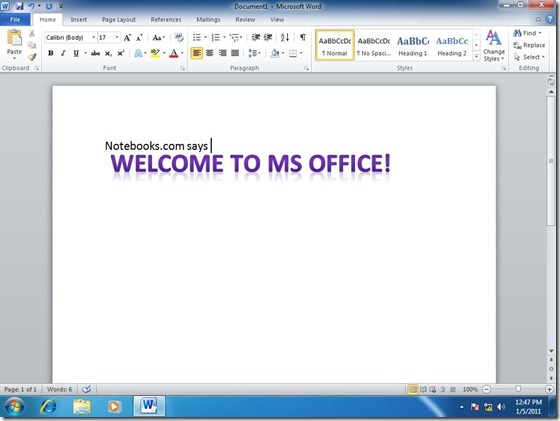Redo action in Quick Access Toolbar

pos(49,6)
